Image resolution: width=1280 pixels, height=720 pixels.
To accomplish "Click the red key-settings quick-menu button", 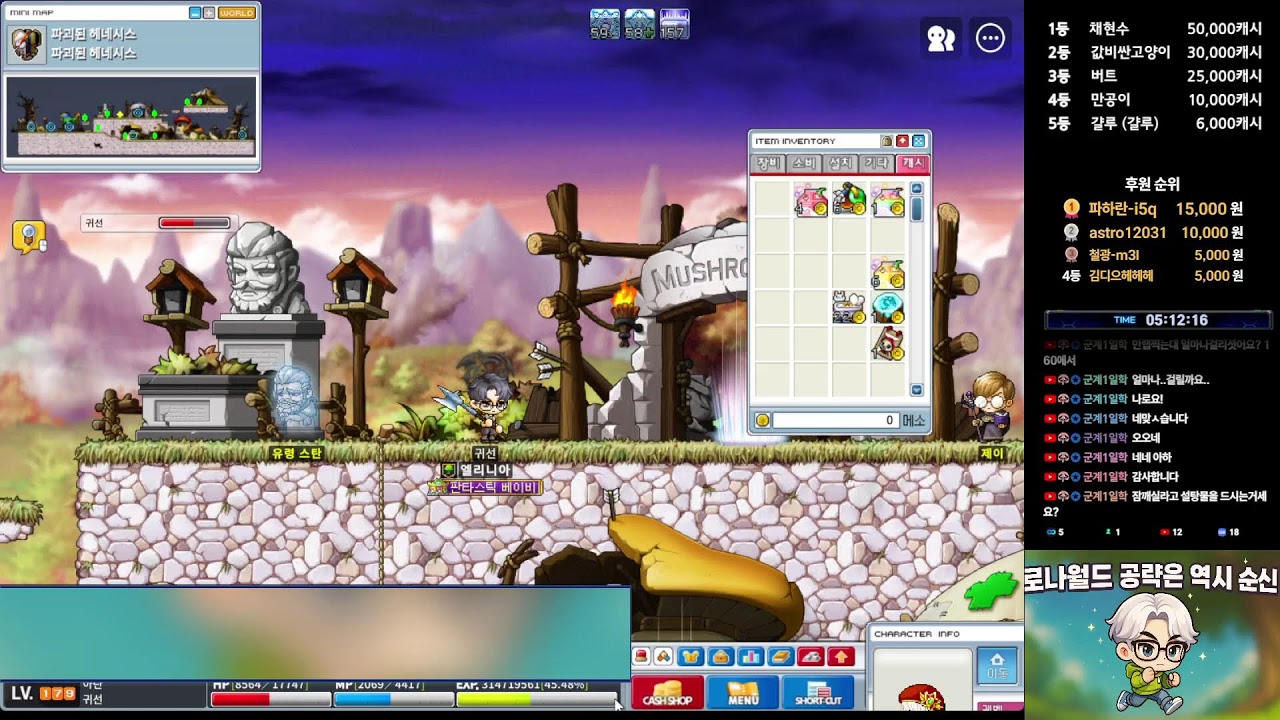I will coord(810,657).
